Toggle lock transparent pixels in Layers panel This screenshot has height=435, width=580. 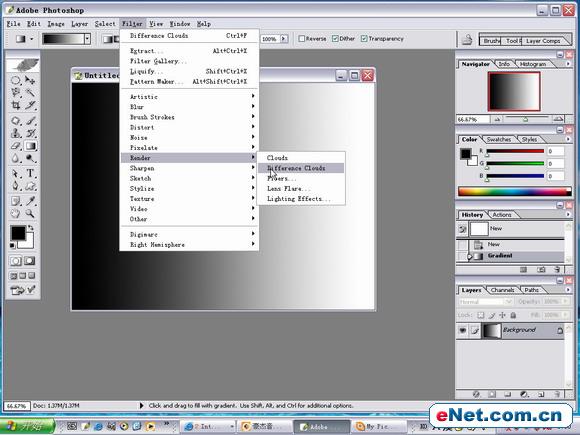pyautogui.click(x=480, y=315)
